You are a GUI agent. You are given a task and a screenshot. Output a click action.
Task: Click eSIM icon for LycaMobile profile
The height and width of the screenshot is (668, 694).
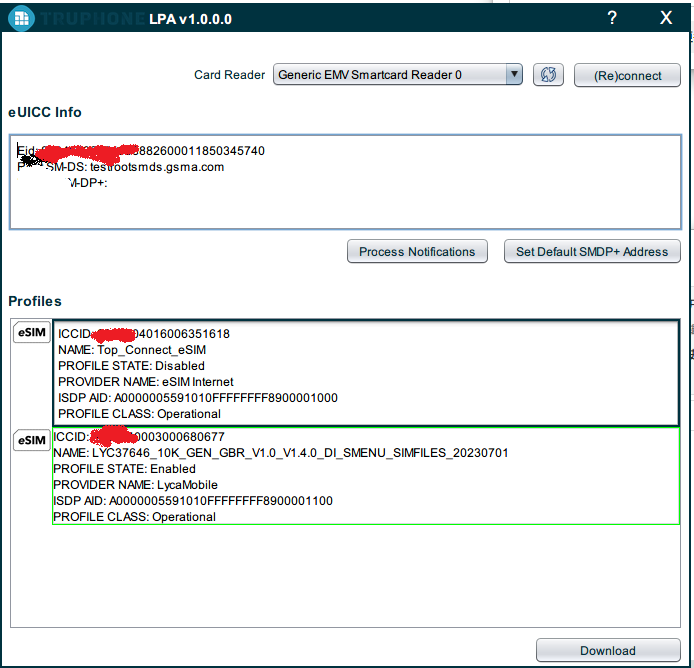pyautogui.click(x=32, y=440)
